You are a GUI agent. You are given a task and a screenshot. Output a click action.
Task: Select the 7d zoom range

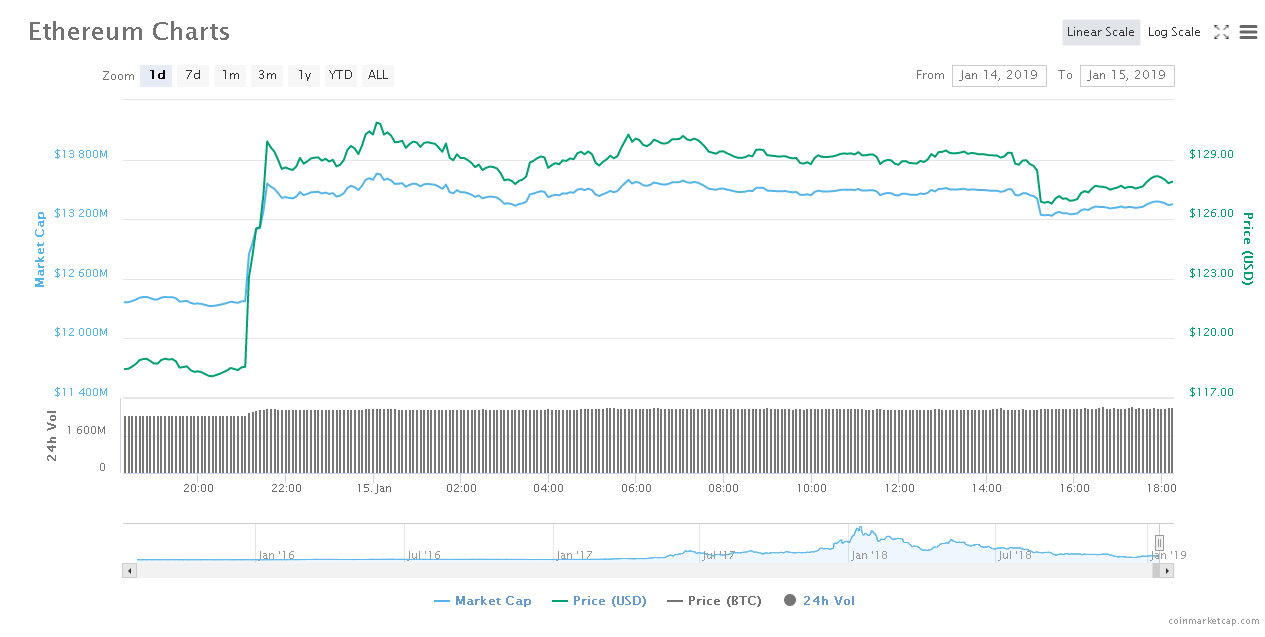click(193, 75)
